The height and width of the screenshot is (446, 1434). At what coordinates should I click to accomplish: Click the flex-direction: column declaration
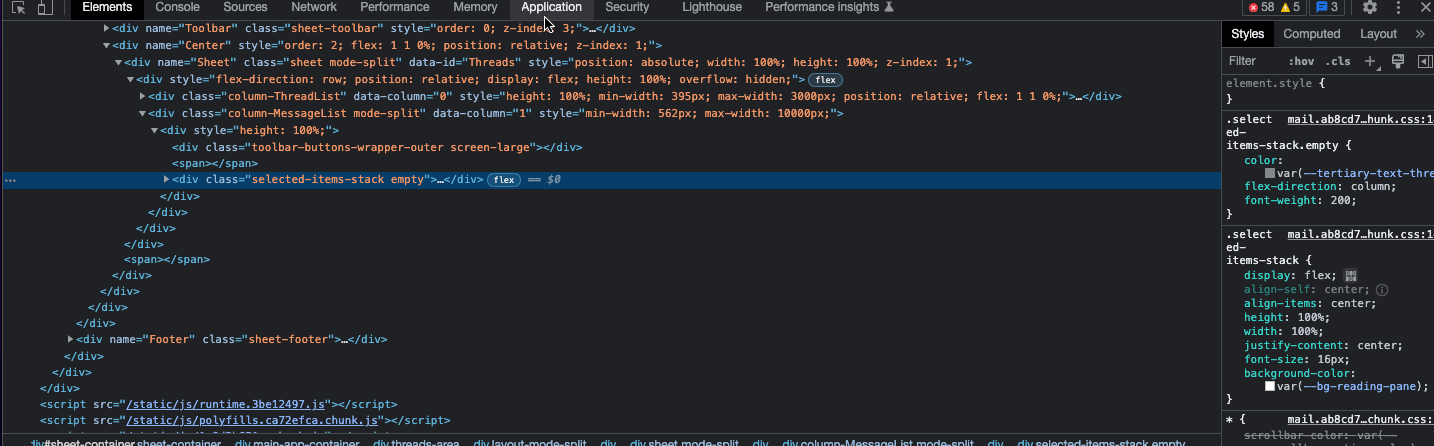pyautogui.click(x=1320, y=187)
